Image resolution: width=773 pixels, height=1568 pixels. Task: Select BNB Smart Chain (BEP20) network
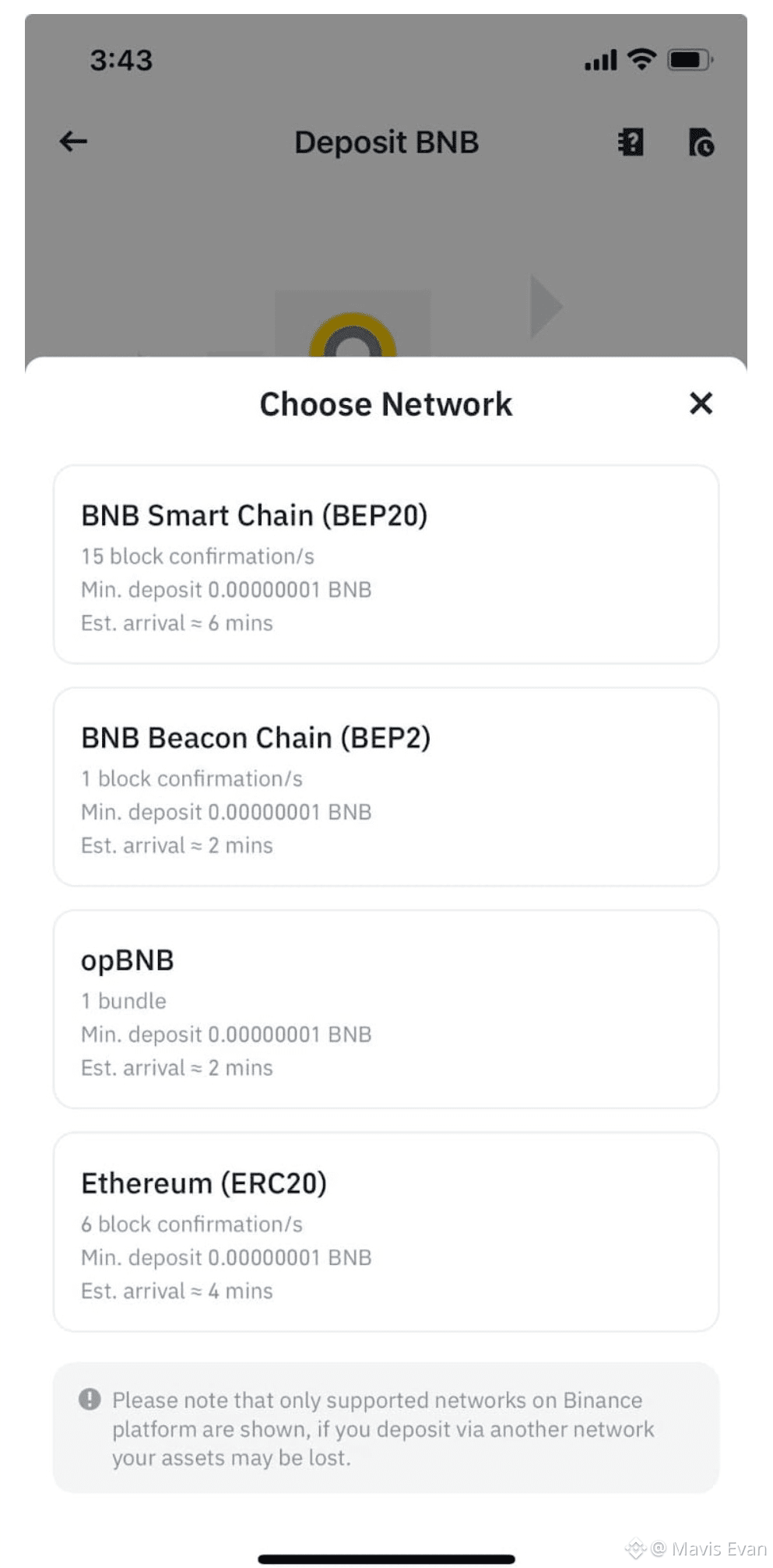point(386,565)
